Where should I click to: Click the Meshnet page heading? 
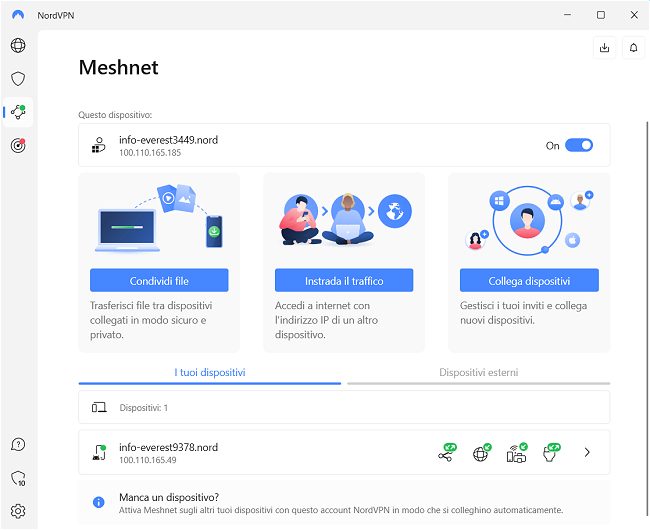119,67
